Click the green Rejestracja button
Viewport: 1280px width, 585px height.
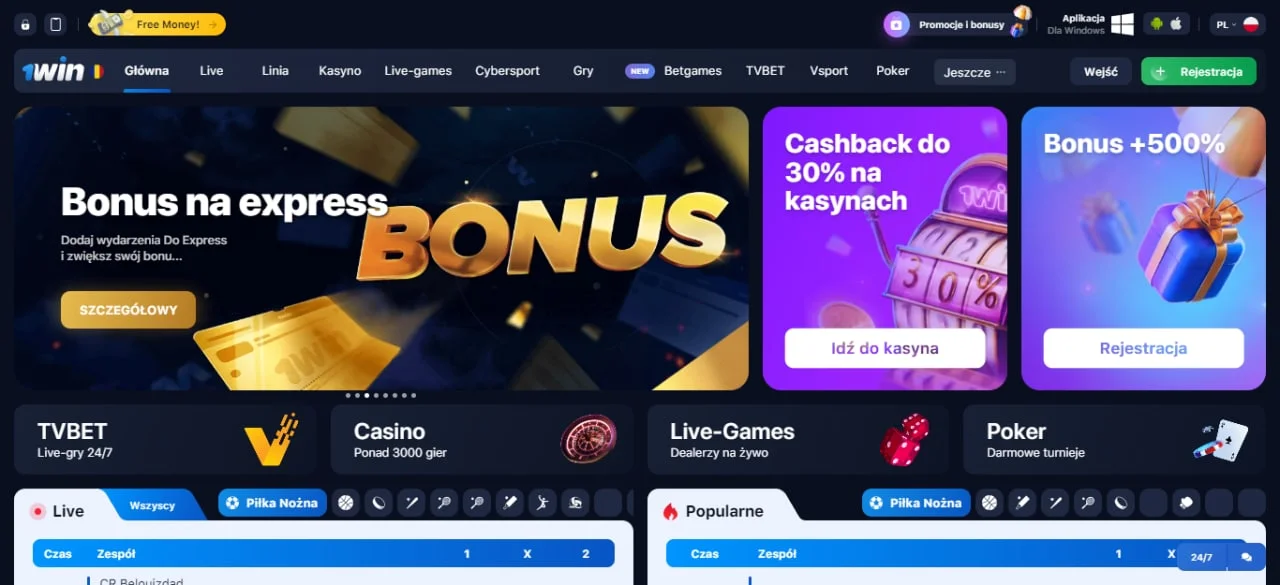pos(1199,72)
